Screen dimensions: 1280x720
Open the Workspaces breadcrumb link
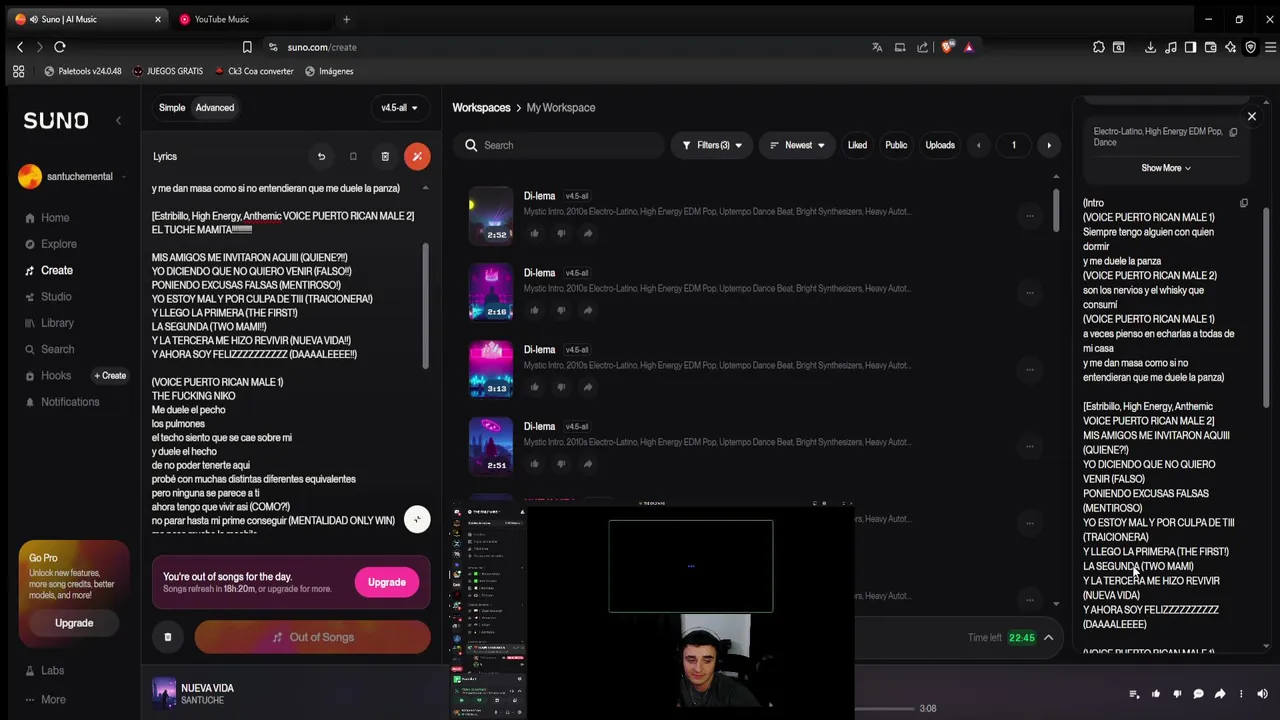coord(481,108)
